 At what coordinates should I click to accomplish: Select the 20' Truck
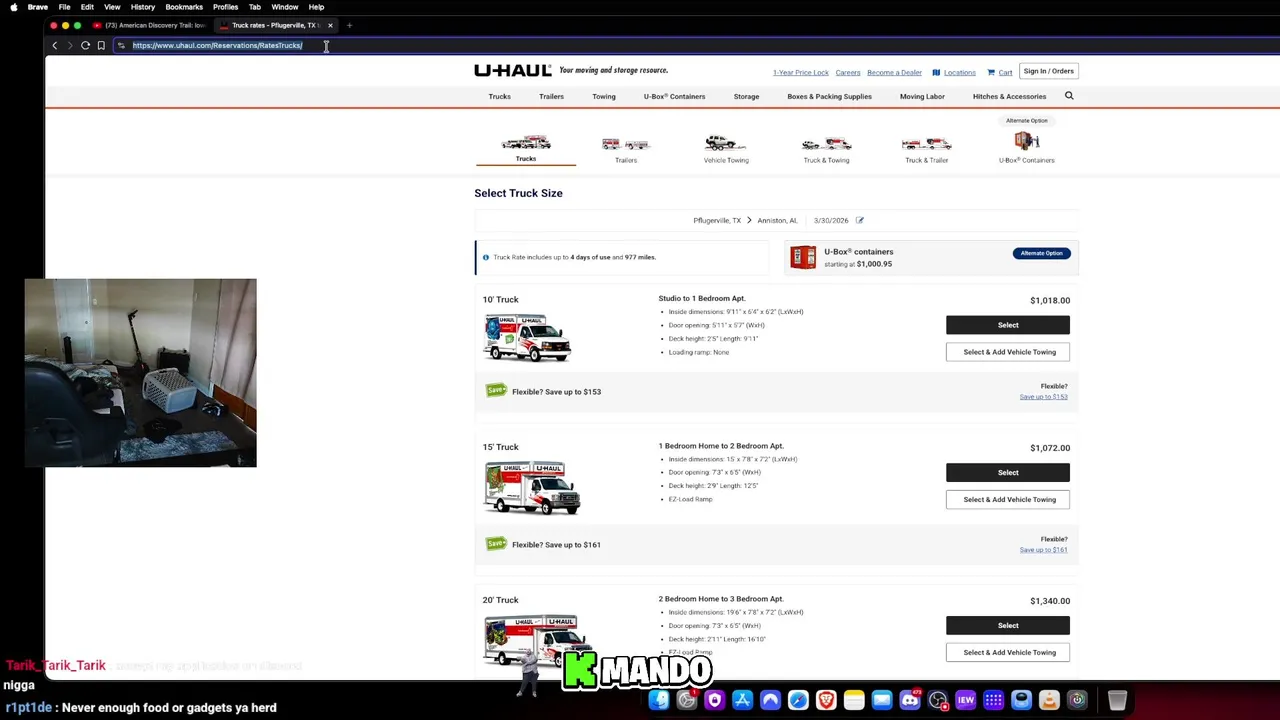1008,625
